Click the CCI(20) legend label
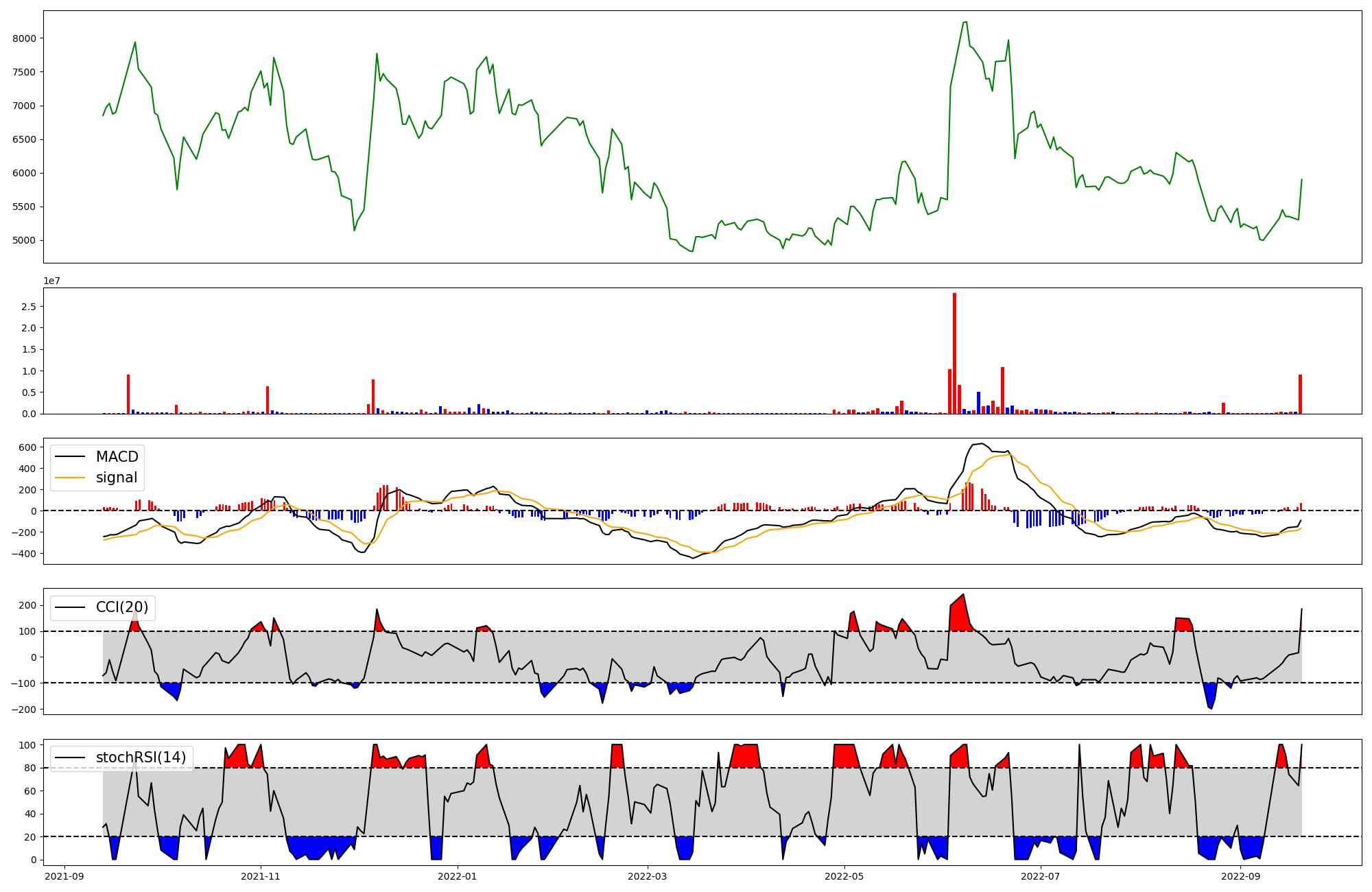Image resolution: width=1372 pixels, height=892 pixels. click(x=121, y=607)
